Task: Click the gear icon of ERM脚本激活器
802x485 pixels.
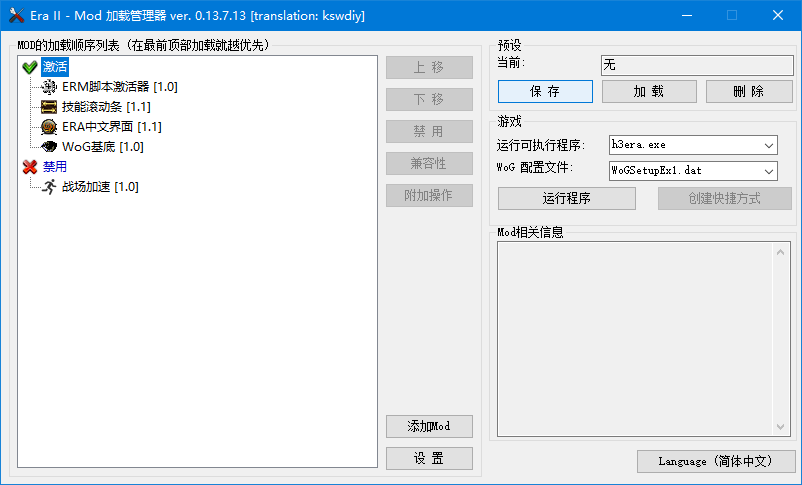Action: 49,87
